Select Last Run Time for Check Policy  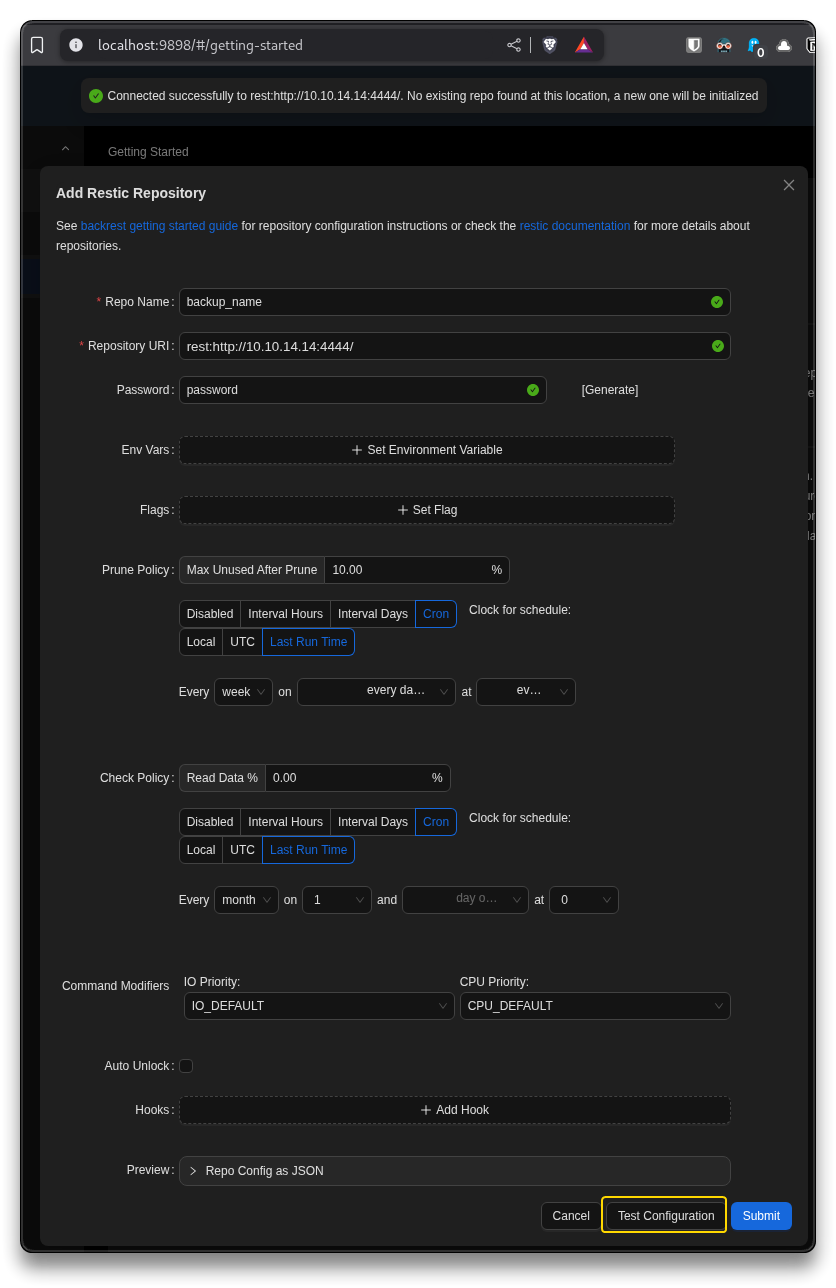(x=309, y=850)
